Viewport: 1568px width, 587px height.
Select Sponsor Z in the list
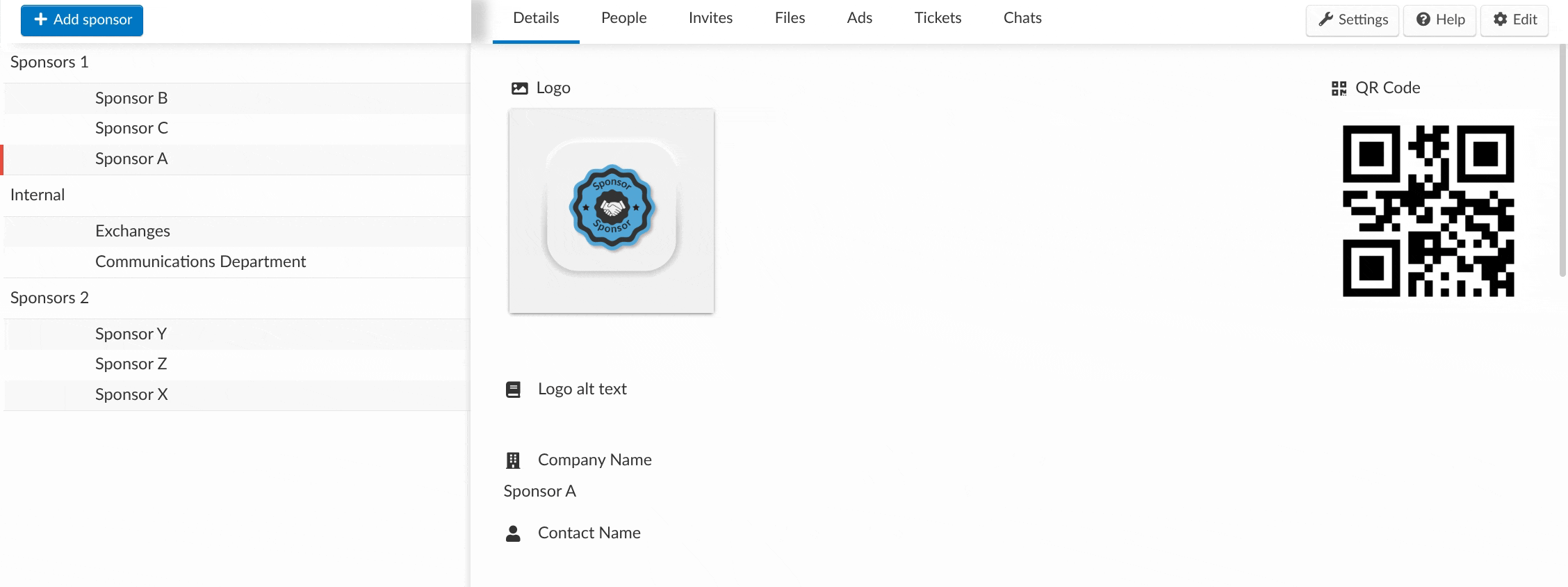(x=237, y=364)
